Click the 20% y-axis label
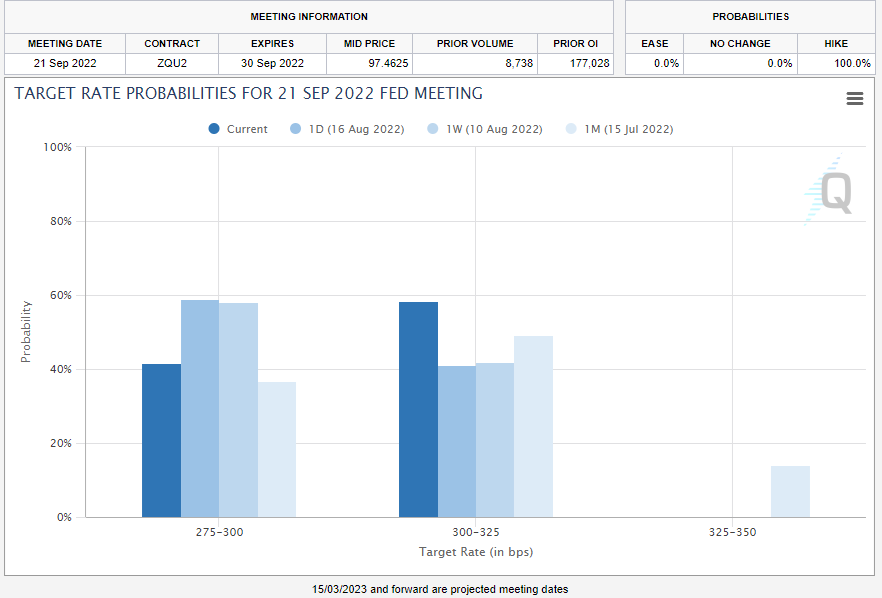This screenshot has height=598, width=882. (x=61, y=443)
